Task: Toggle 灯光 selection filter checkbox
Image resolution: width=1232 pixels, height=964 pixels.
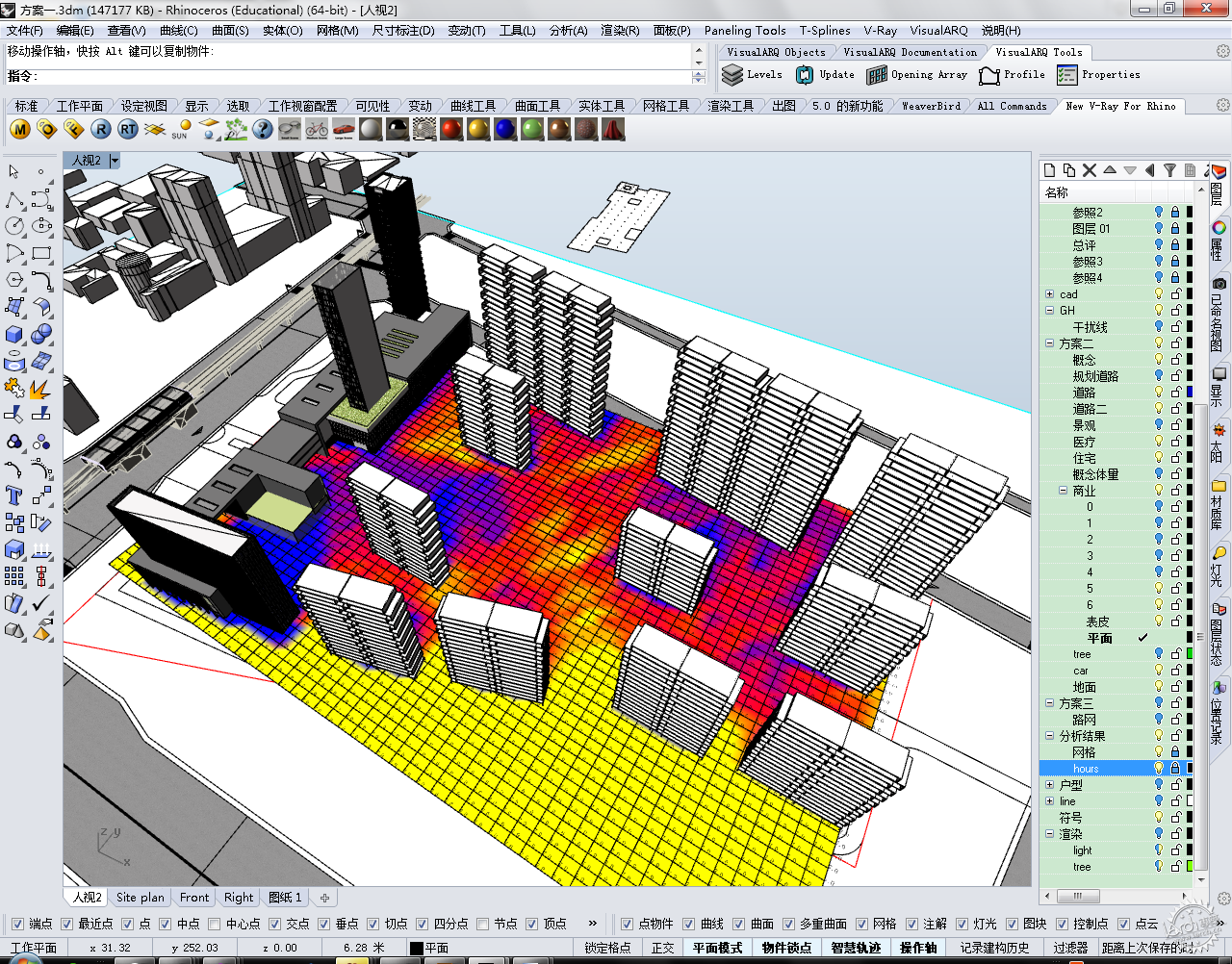Action: point(961,924)
